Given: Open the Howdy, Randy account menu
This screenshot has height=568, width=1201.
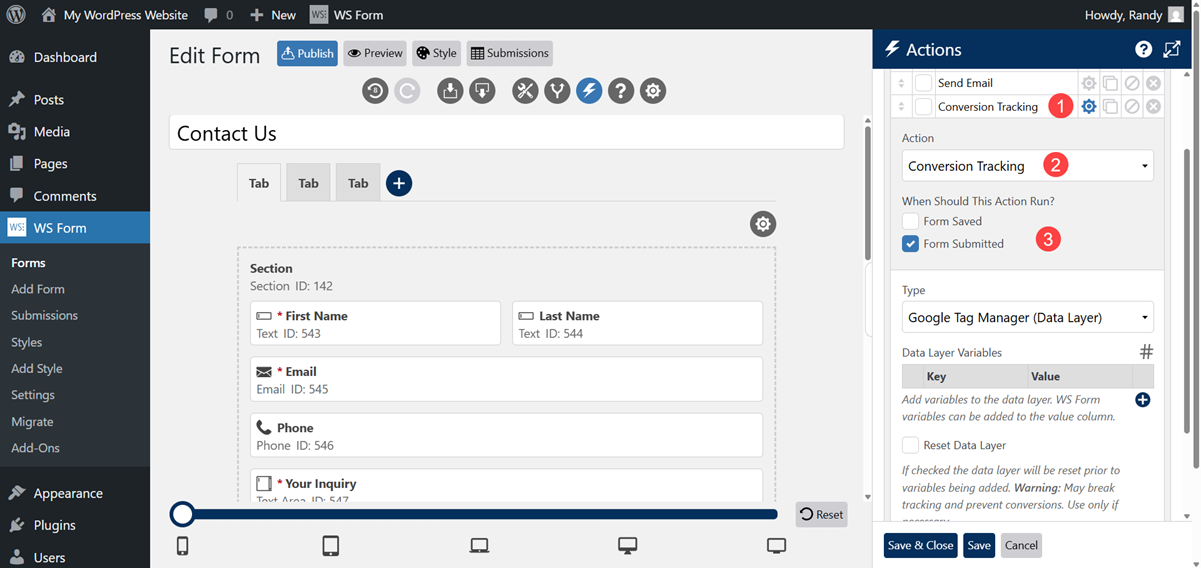Looking at the screenshot, I should coord(1132,15).
